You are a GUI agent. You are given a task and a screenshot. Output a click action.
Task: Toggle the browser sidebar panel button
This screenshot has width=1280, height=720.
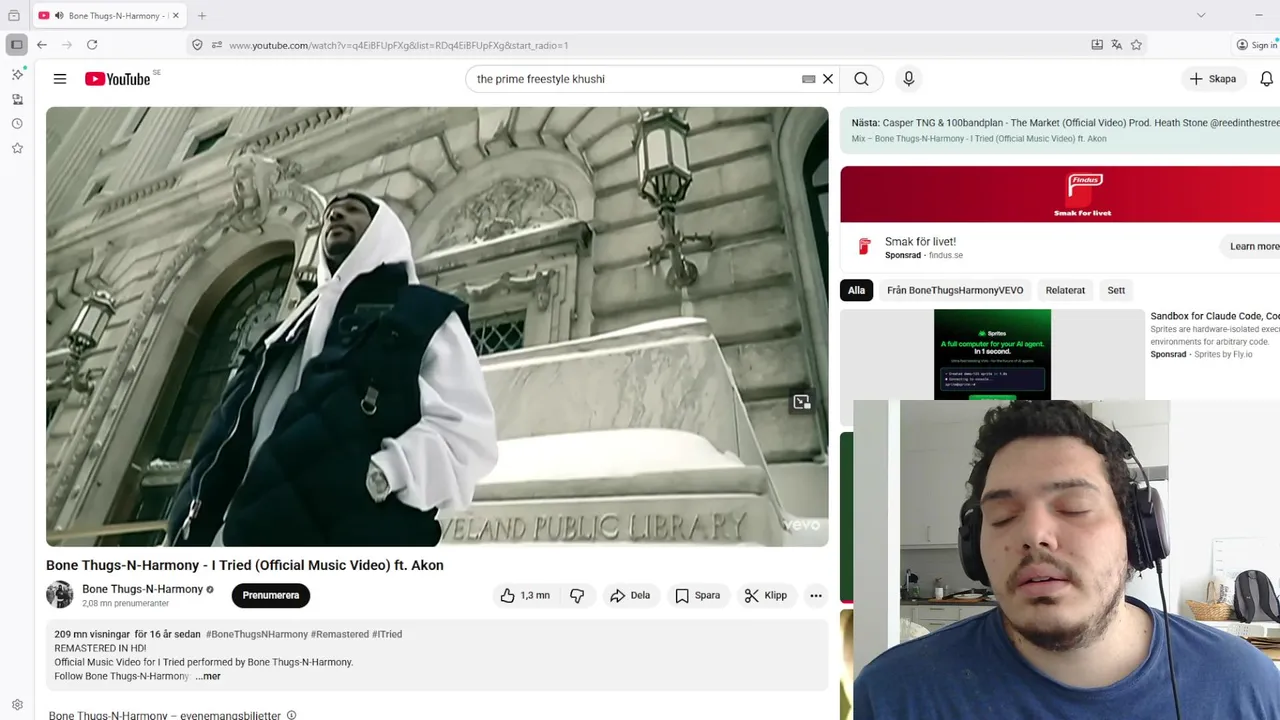point(16,45)
